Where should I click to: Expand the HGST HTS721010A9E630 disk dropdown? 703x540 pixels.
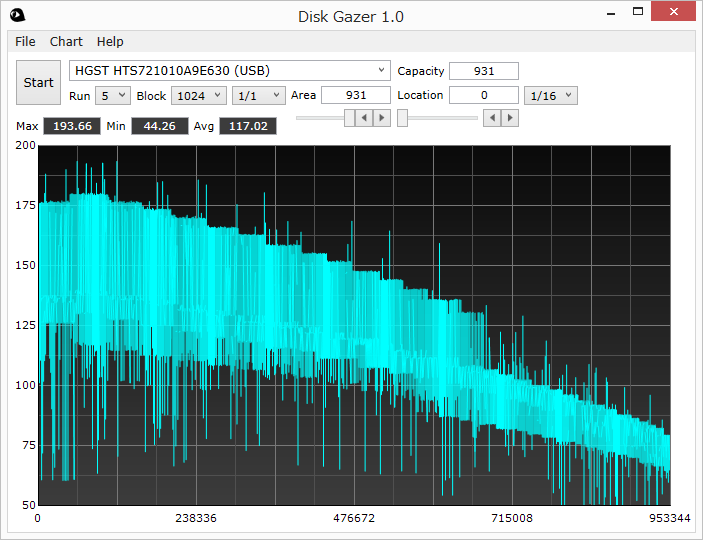coord(230,71)
